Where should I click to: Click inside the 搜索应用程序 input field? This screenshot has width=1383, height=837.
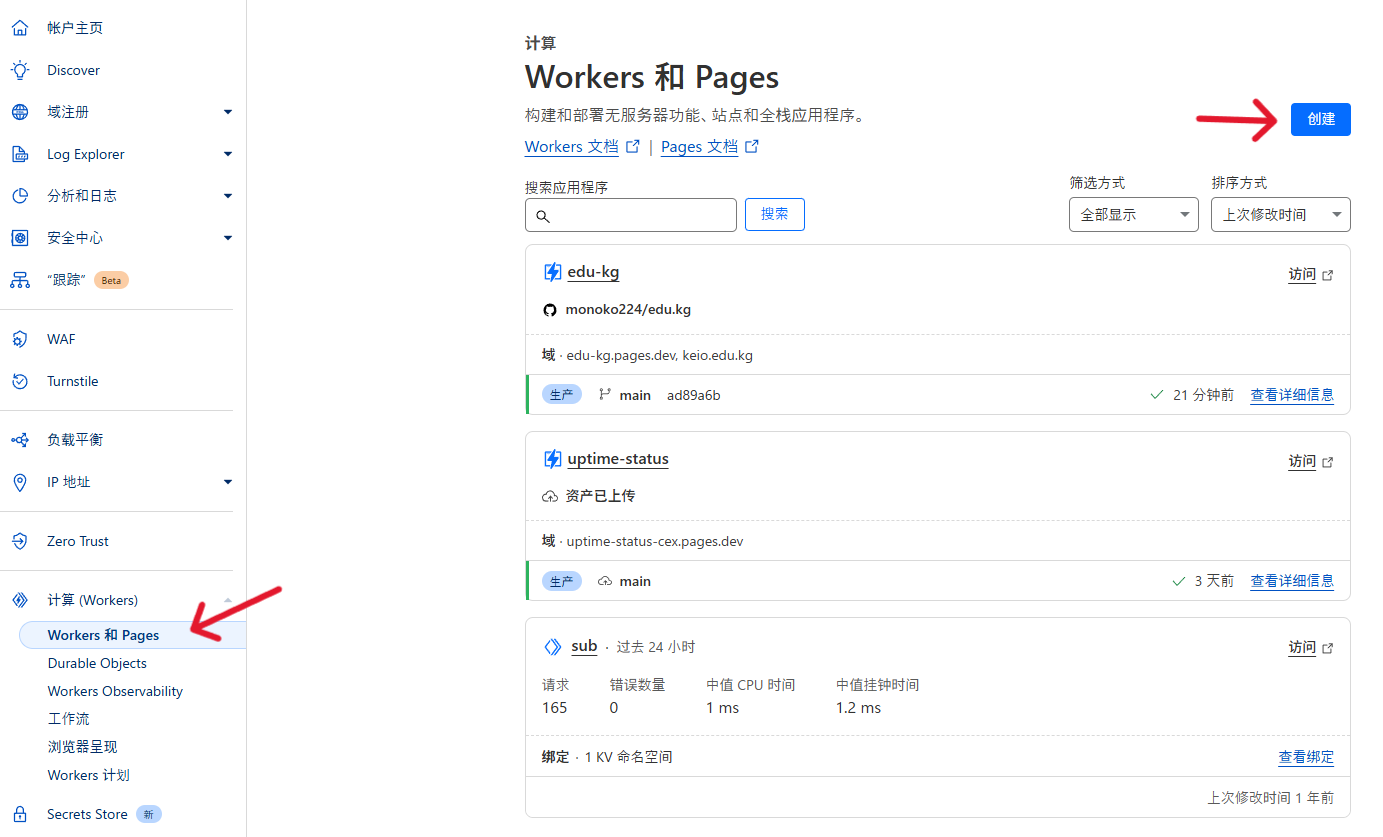(630, 215)
